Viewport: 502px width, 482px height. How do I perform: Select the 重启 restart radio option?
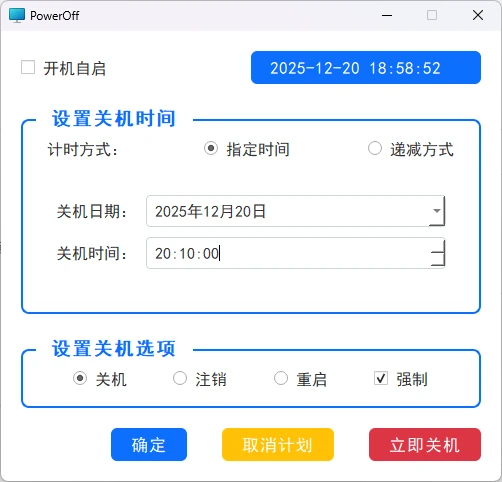coord(281,378)
